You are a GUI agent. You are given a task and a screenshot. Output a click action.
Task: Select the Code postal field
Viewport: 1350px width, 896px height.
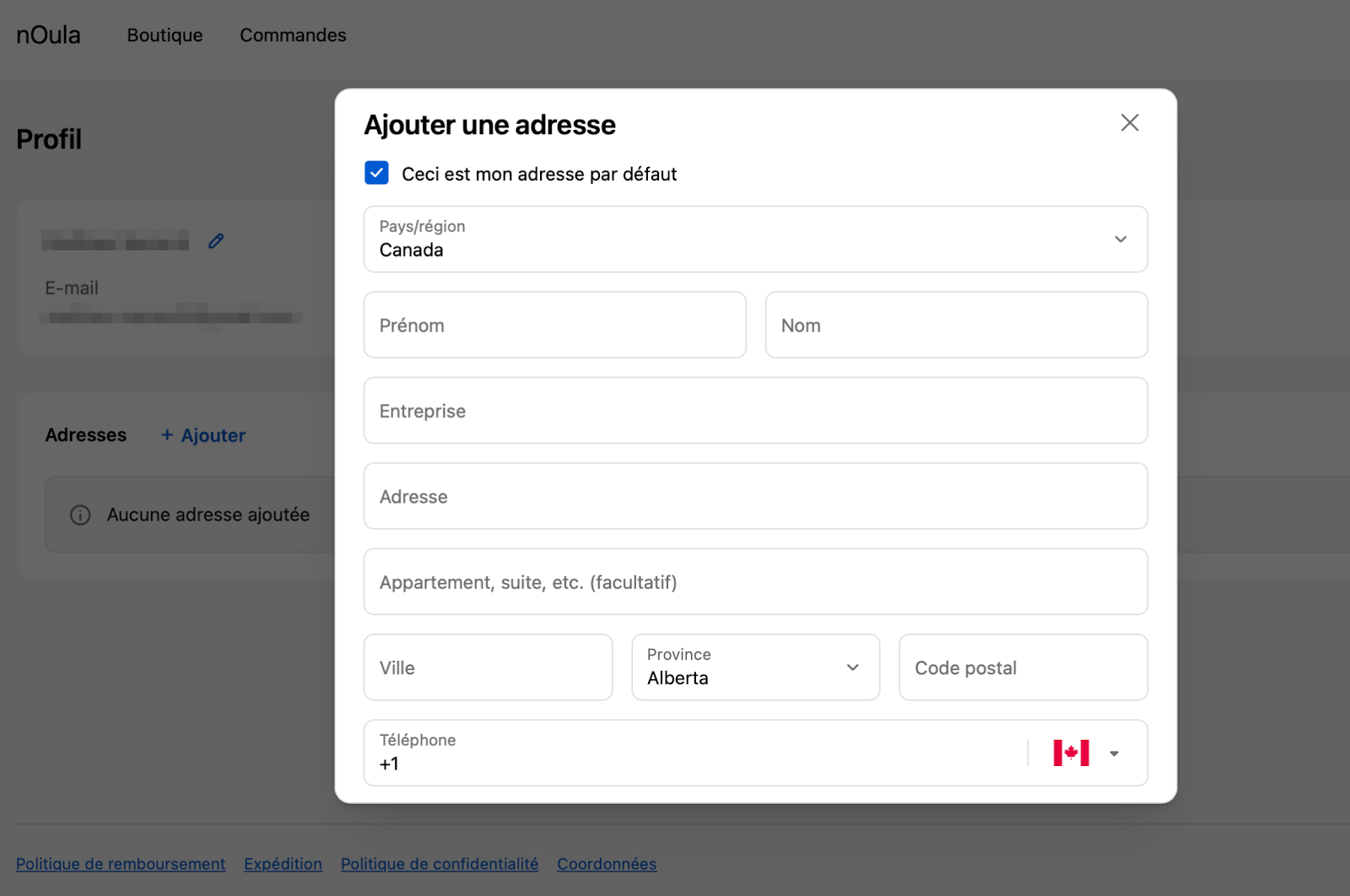[1022, 667]
